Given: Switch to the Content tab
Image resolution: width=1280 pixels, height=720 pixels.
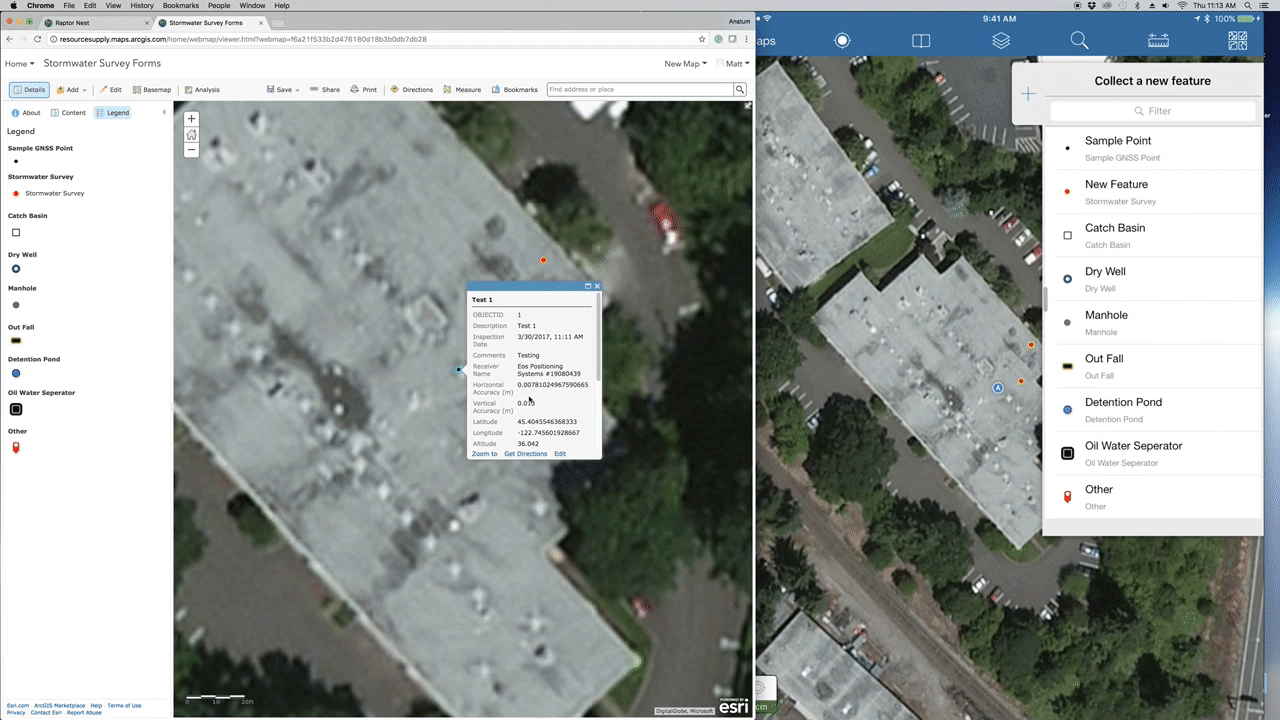Looking at the screenshot, I should coord(69,113).
